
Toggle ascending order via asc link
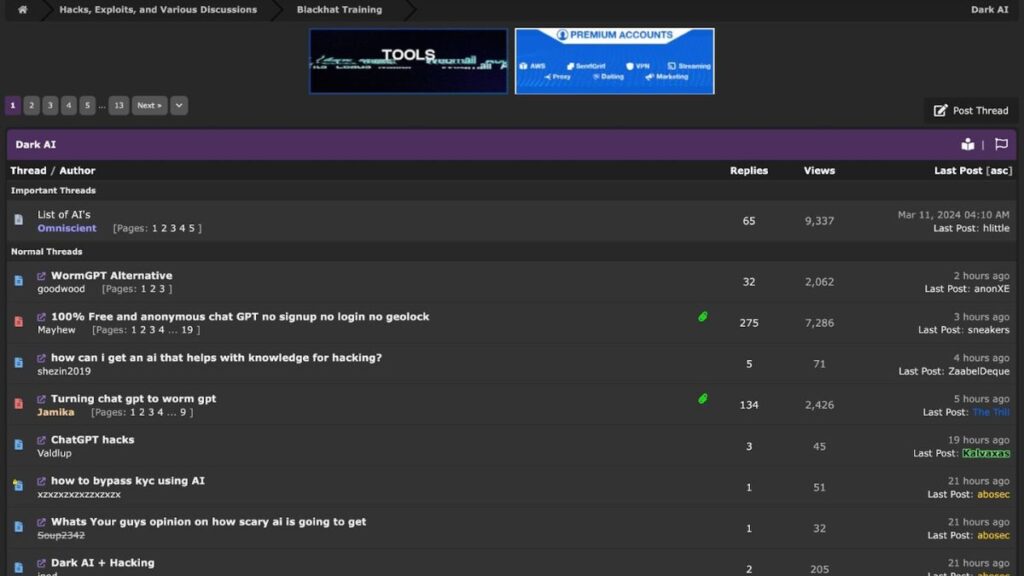[999, 170]
